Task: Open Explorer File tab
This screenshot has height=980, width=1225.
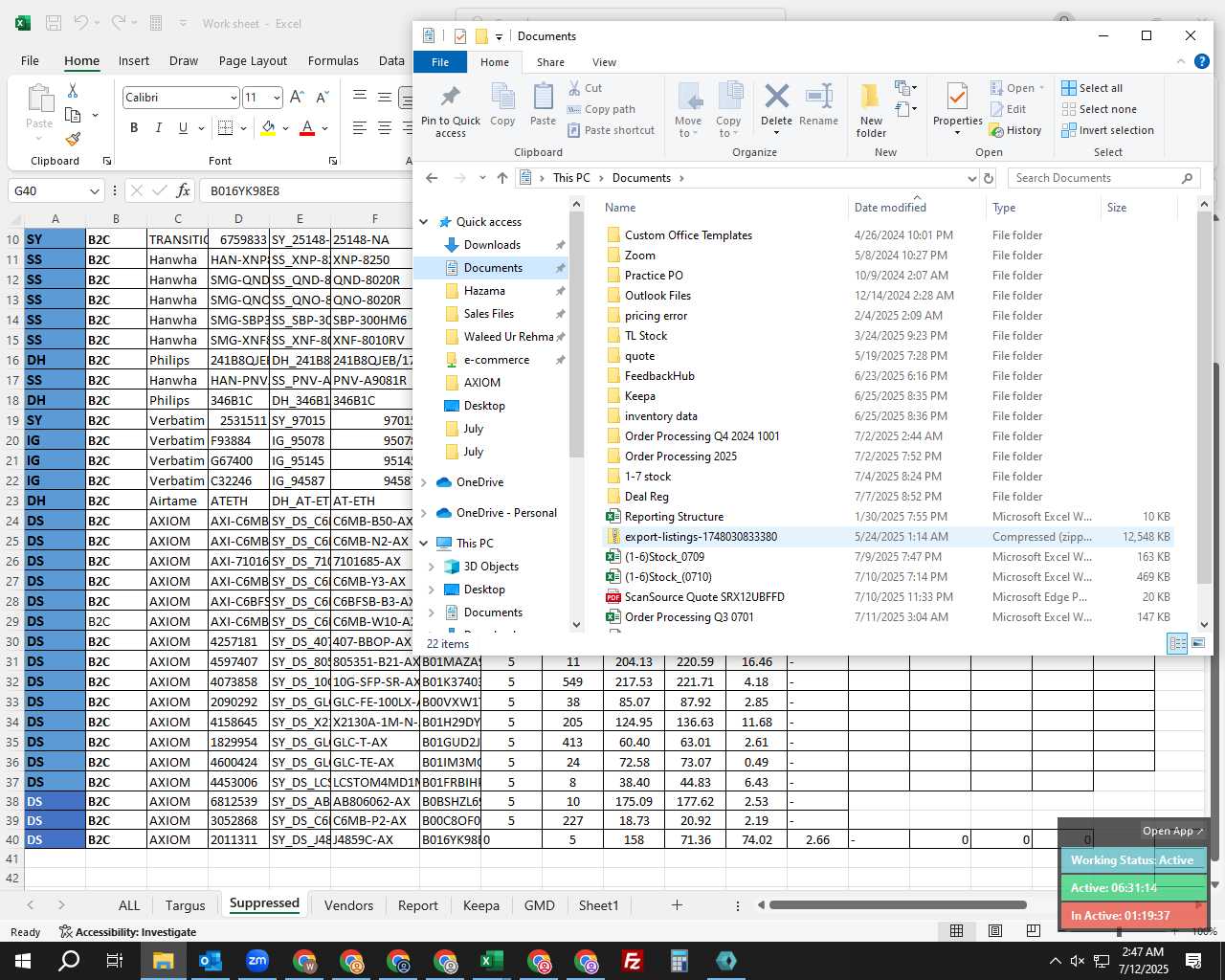Action: pos(440,62)
